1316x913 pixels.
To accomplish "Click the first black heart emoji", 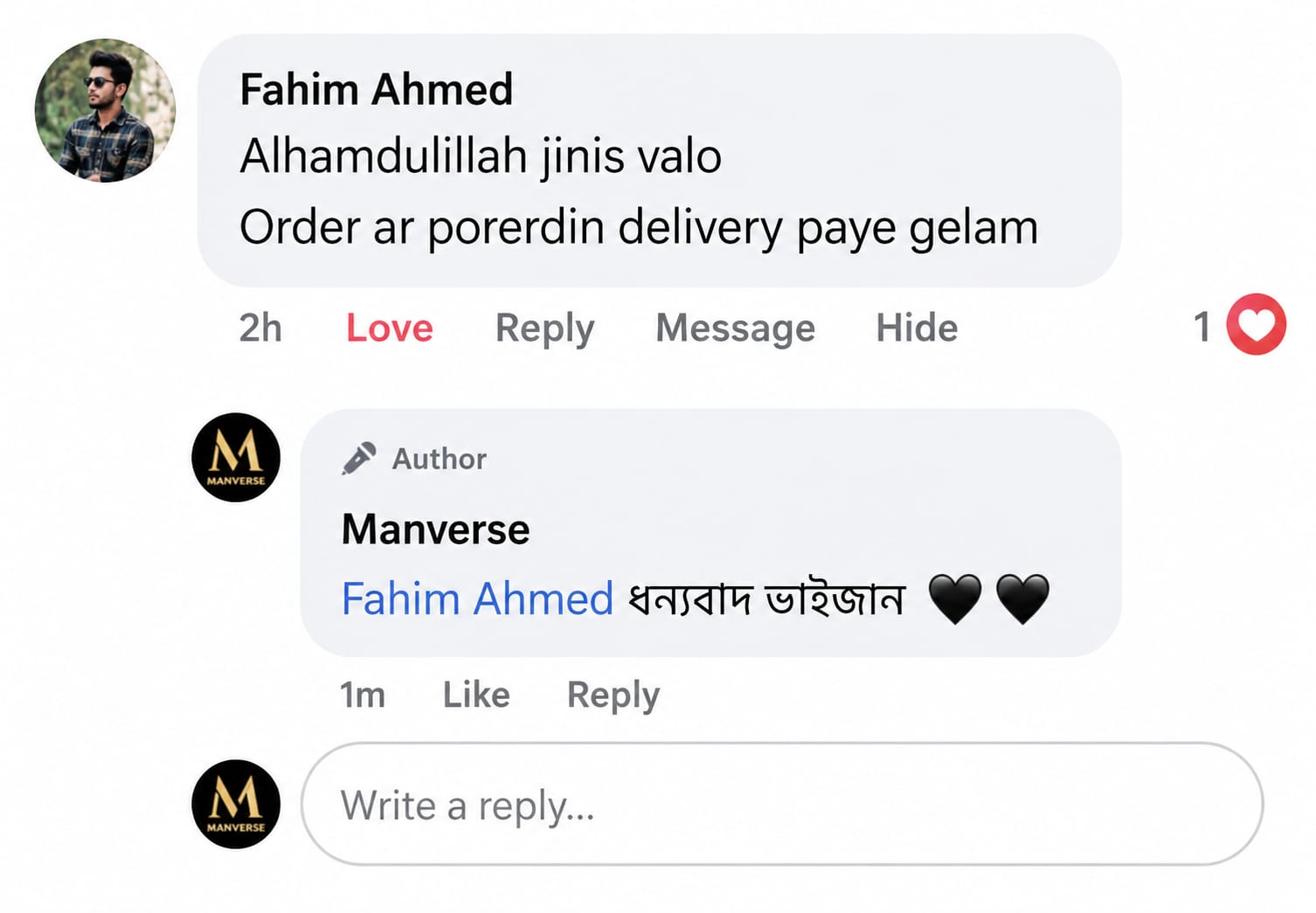I will tap(955, 599).
